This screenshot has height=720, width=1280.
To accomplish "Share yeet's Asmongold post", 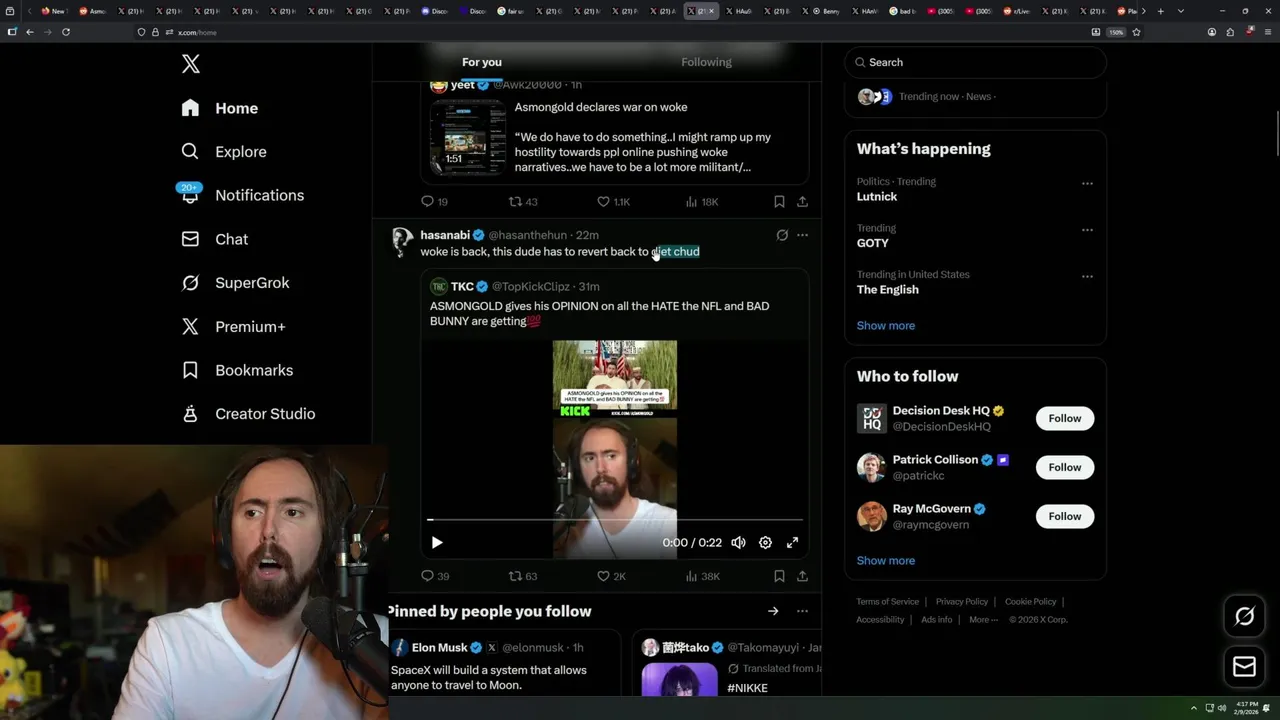I will 802,201.
